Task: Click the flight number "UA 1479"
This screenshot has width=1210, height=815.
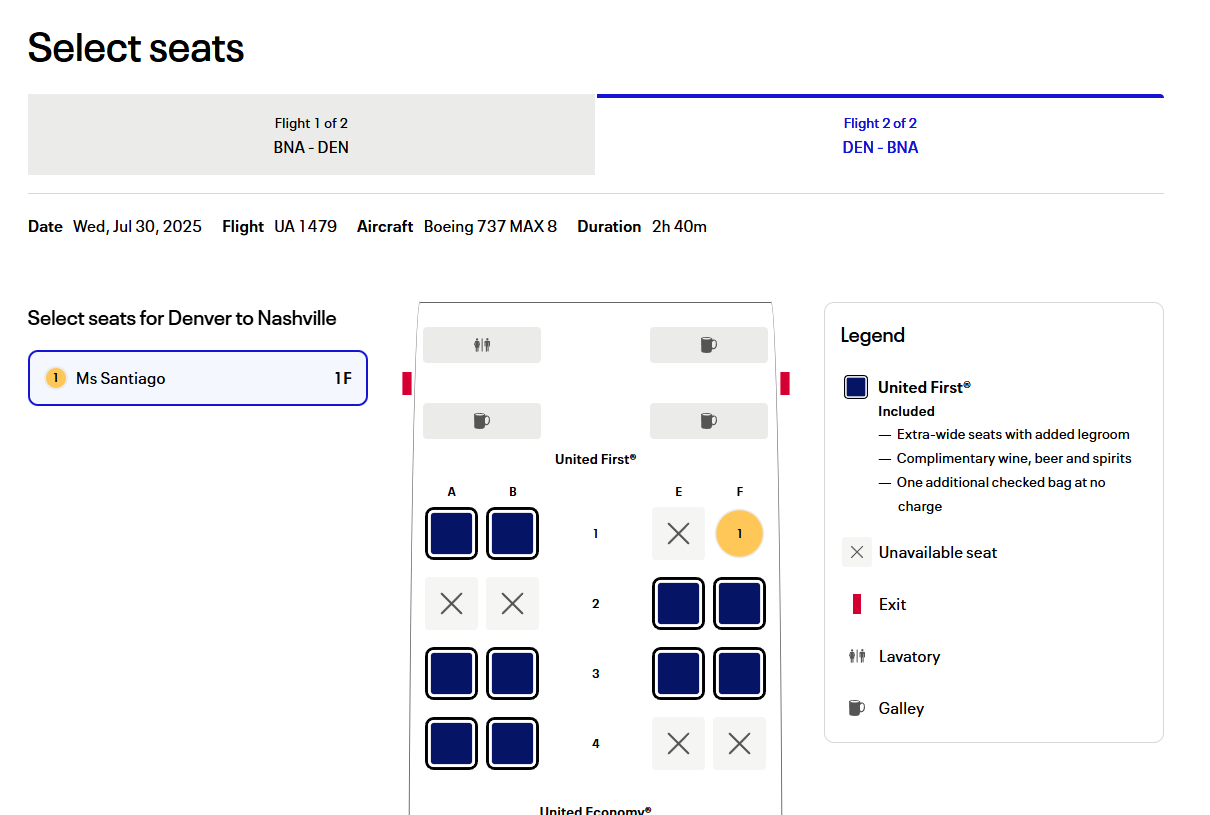Action: (x=306, y=226)
